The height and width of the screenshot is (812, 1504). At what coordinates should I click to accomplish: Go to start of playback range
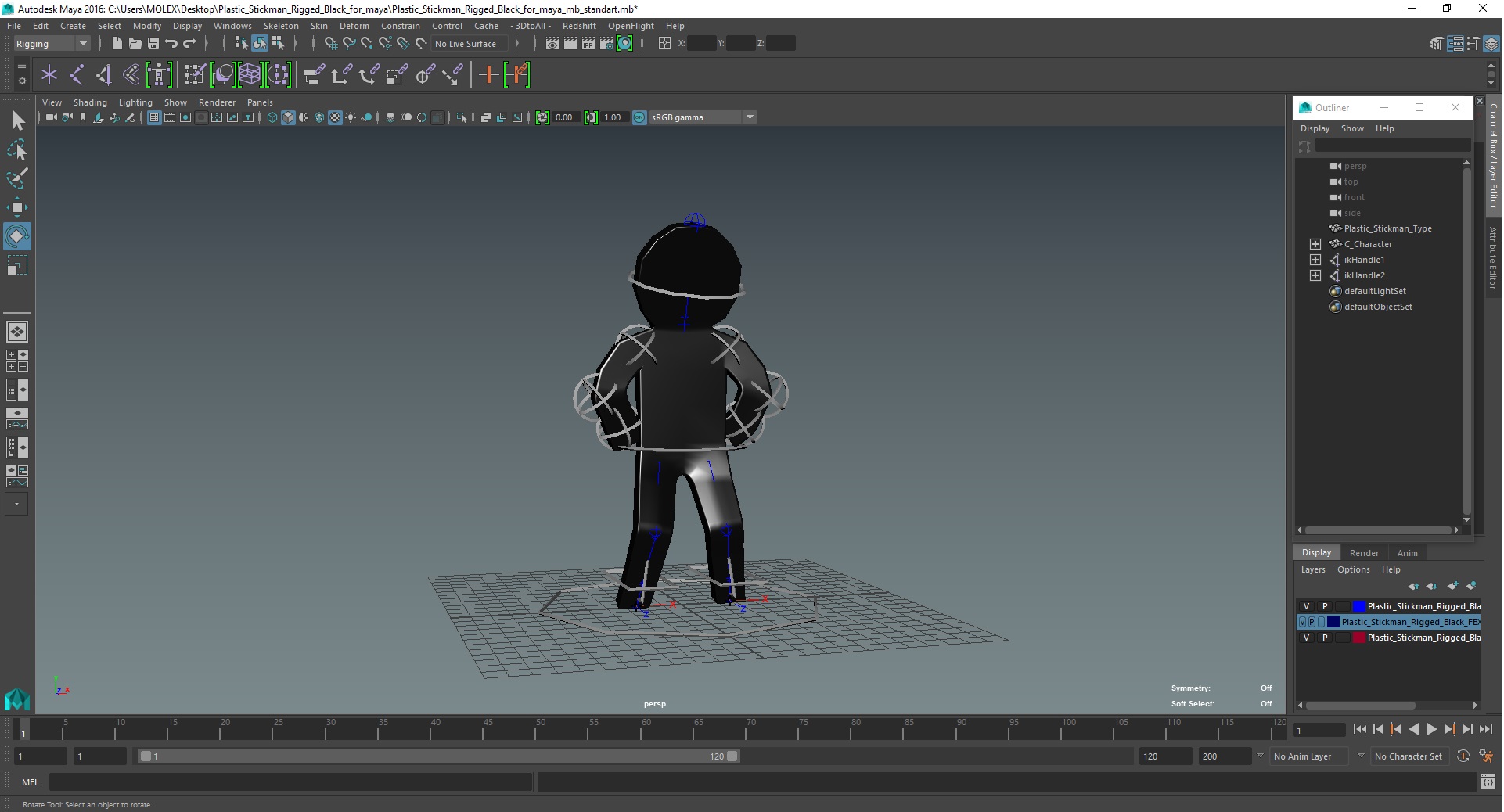(1359, 729)
